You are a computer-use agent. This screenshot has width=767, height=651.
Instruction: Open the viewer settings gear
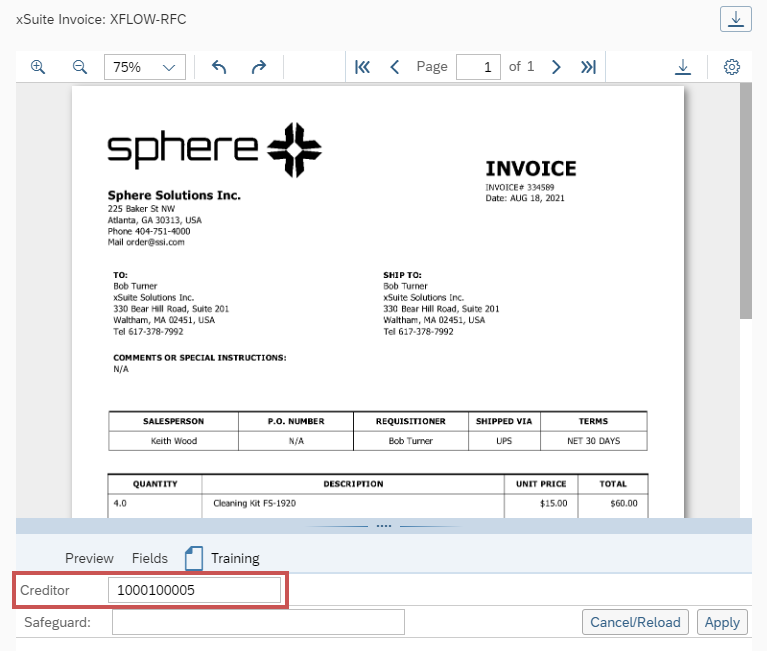tap(731, 67)
